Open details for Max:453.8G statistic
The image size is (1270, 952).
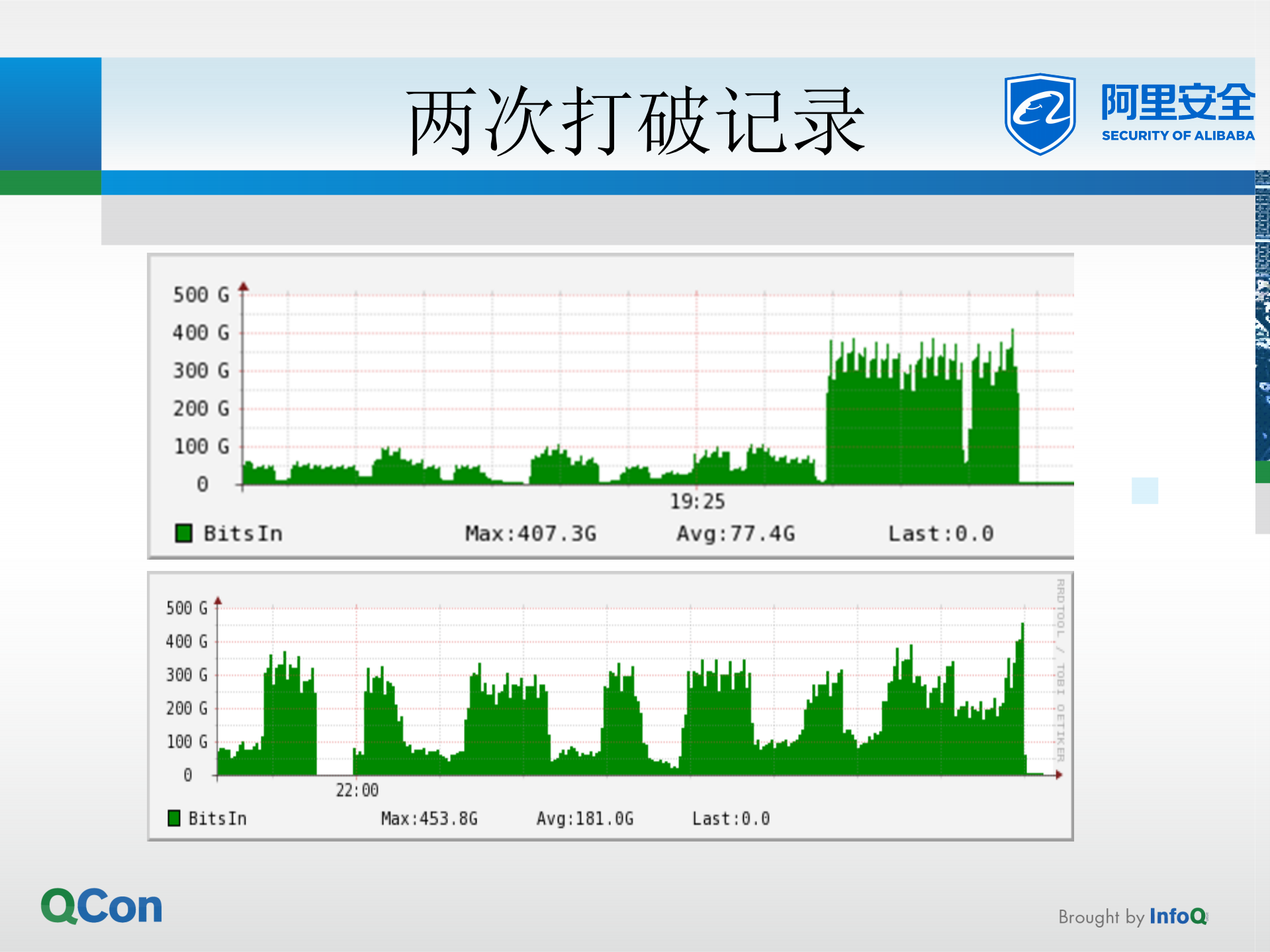pos(429,818)
